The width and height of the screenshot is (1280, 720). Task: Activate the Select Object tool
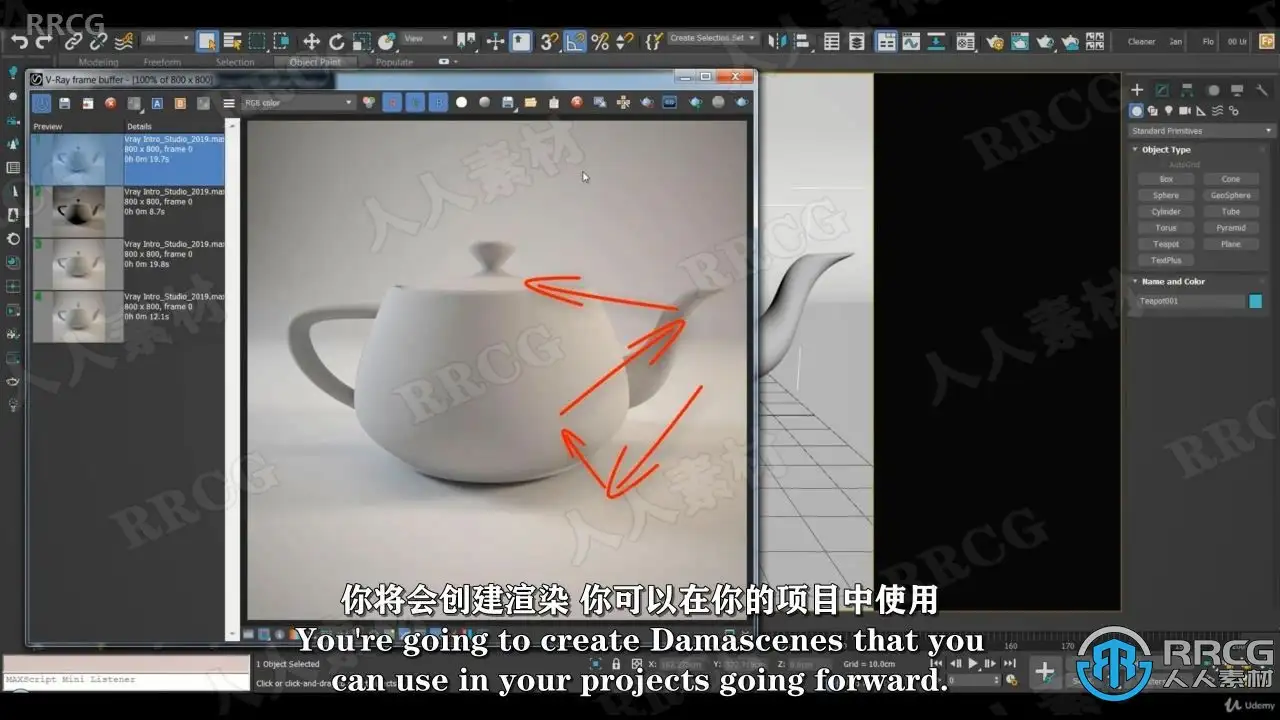click(x=207, y=41)
